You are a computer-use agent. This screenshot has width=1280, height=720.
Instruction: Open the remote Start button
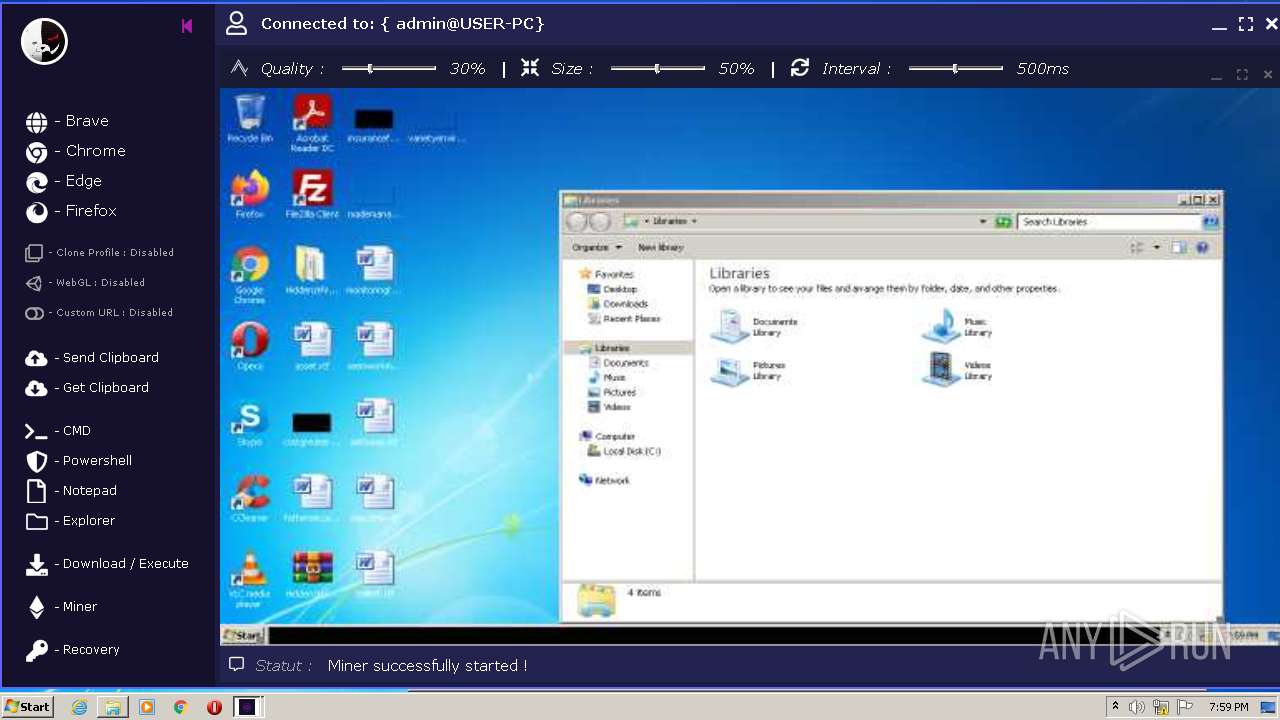coord(243,635)
